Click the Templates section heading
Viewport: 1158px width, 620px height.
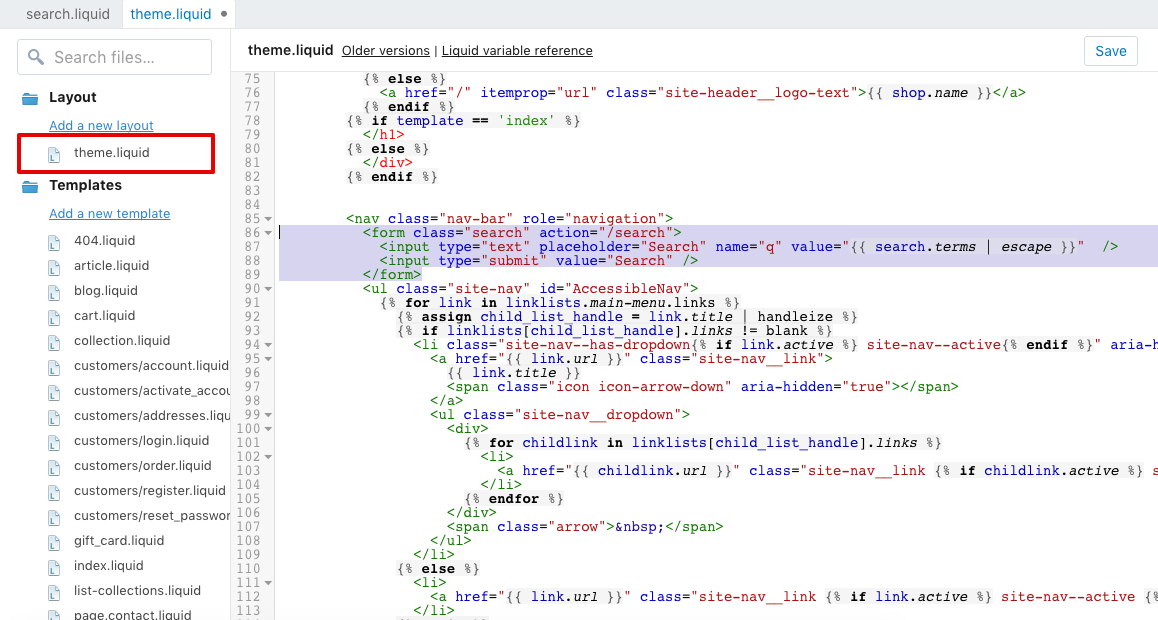point(85,185)
